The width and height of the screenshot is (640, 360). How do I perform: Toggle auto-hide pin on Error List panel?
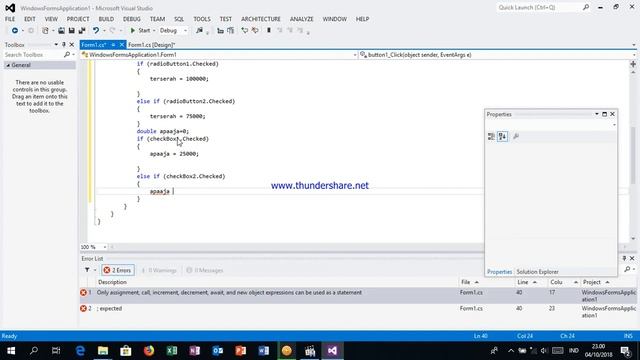click(624, 258)
